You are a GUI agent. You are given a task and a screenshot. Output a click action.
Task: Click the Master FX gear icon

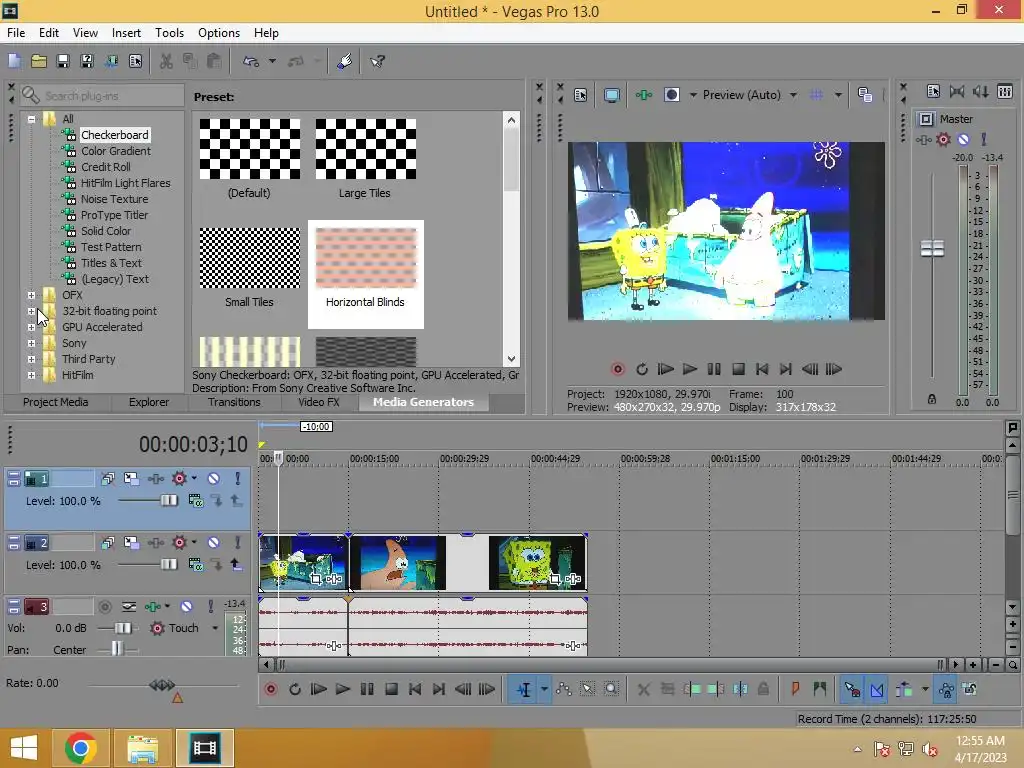tap(943, 140)
